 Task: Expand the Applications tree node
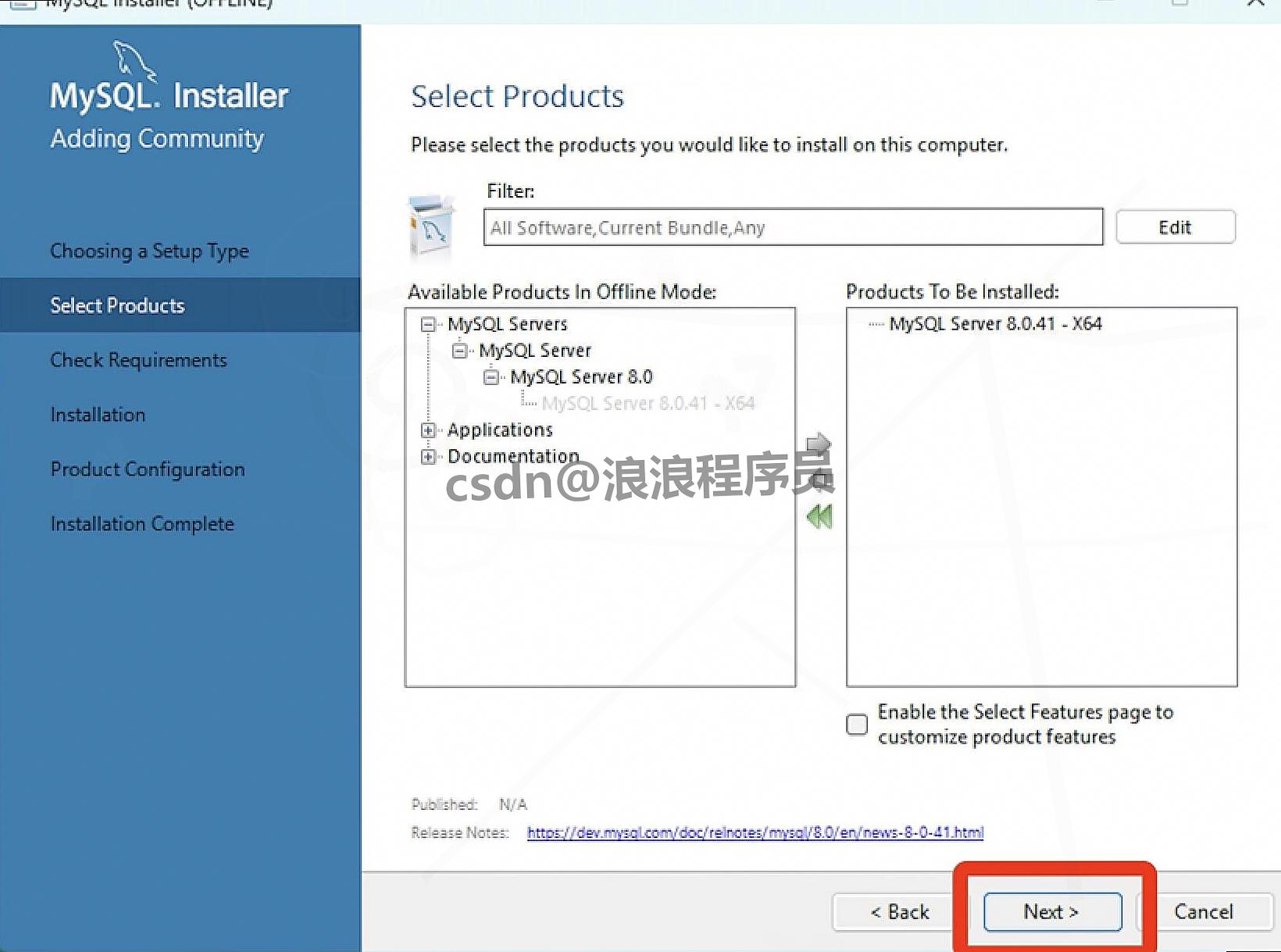click(x=427, y=430)
